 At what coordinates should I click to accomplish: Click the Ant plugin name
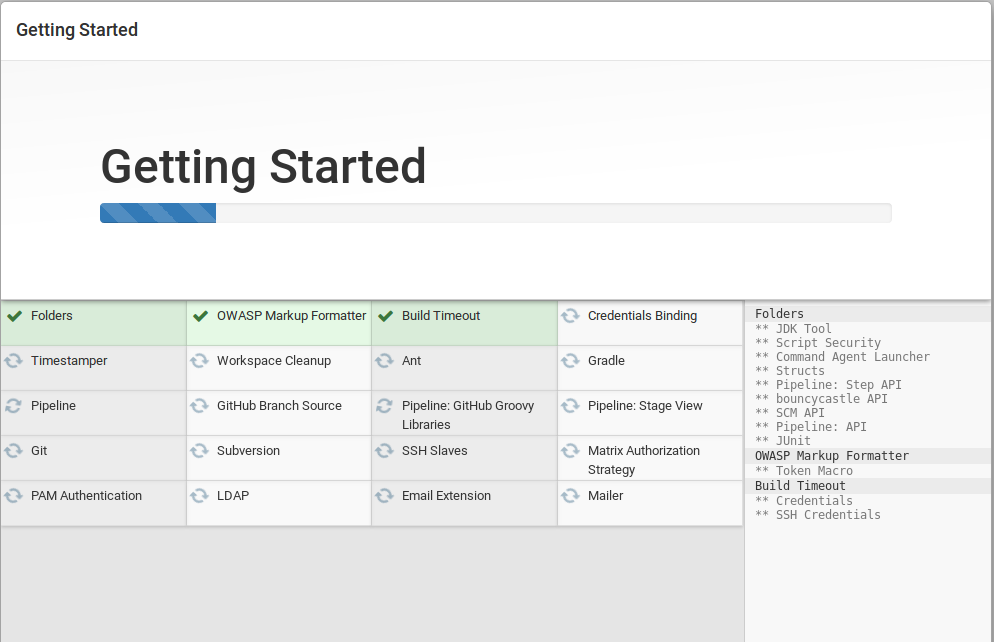click(411, 361)
